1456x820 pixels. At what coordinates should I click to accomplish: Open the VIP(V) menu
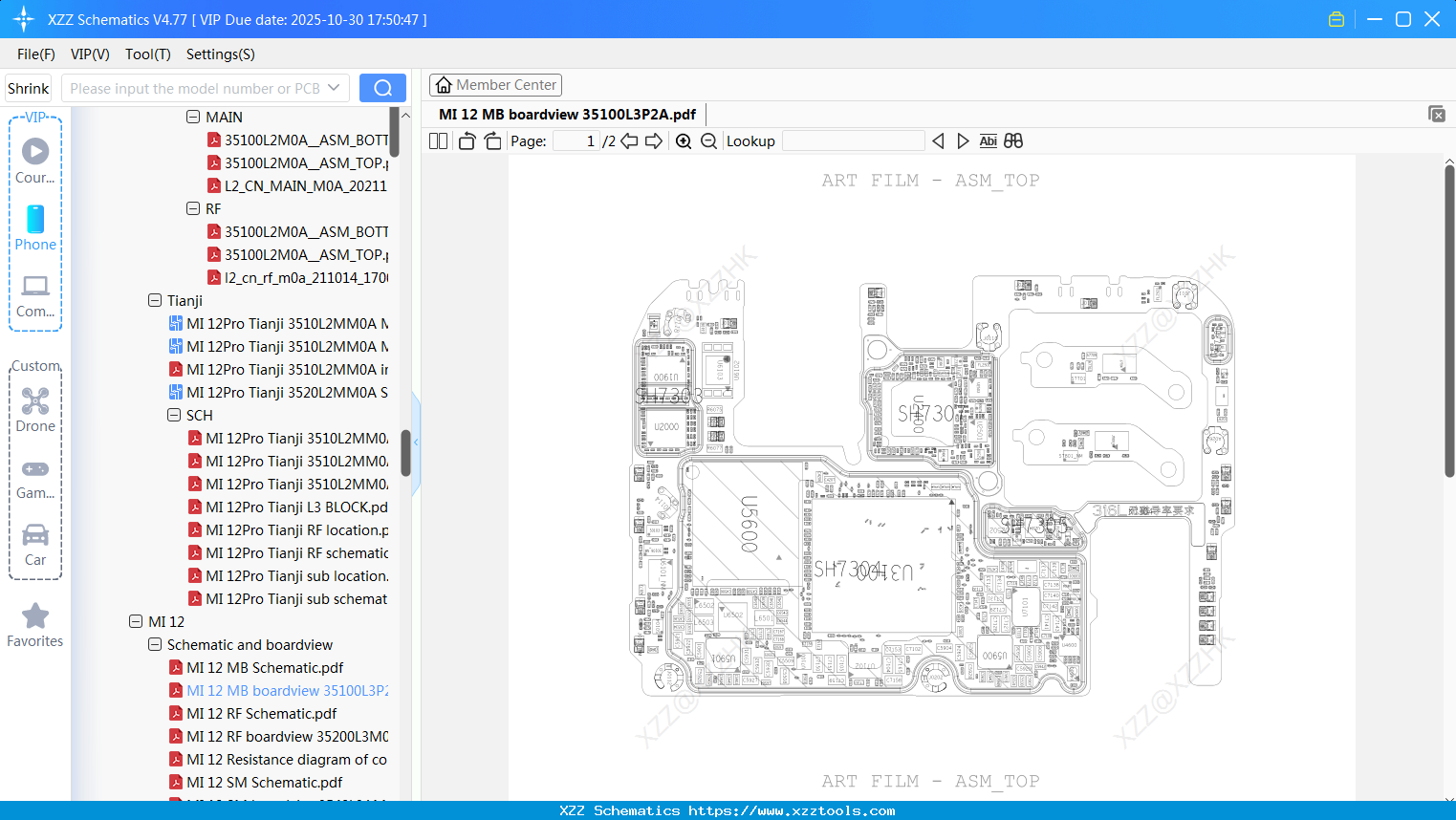(89, 54)
